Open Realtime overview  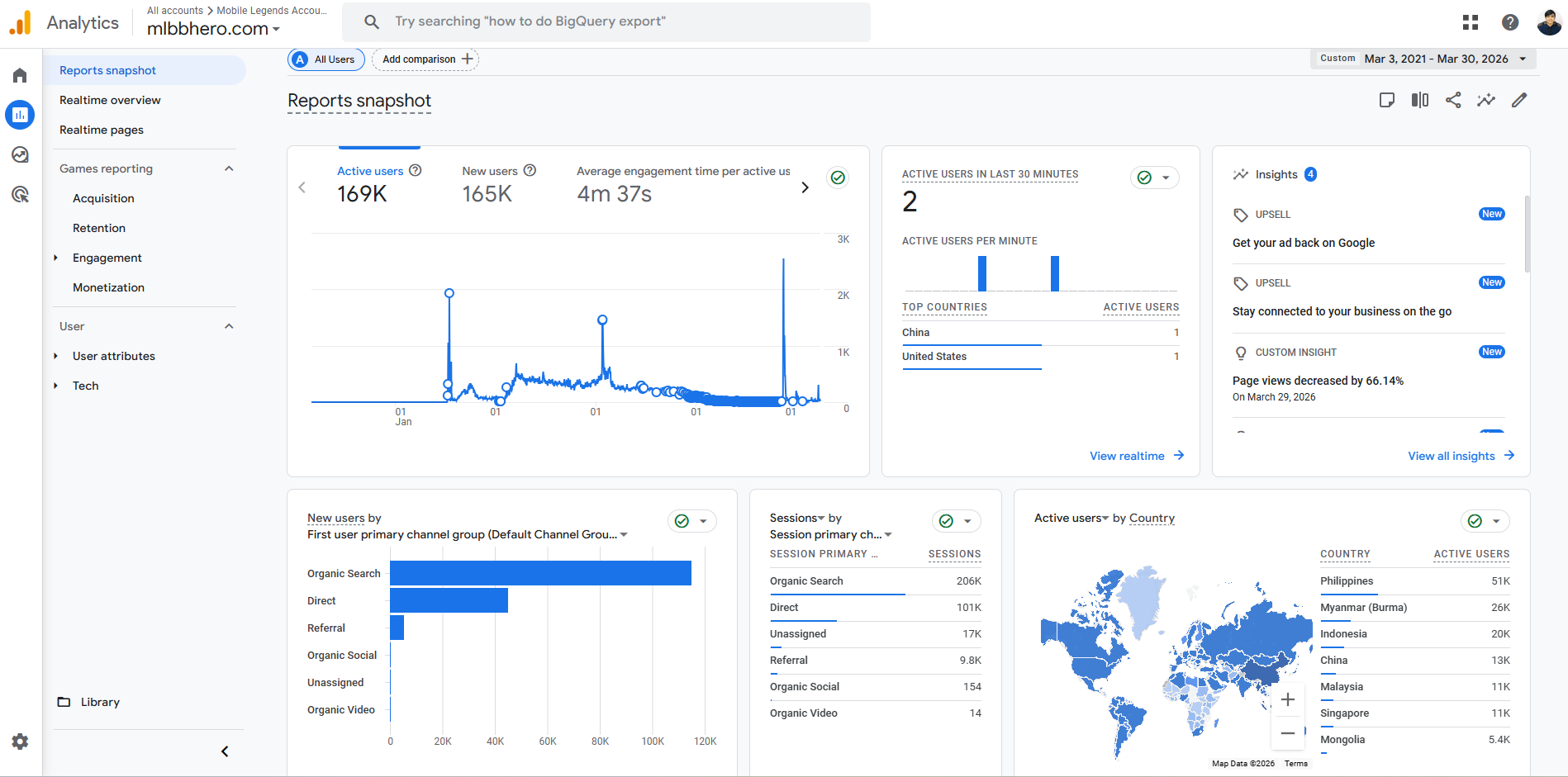point(110,100)
